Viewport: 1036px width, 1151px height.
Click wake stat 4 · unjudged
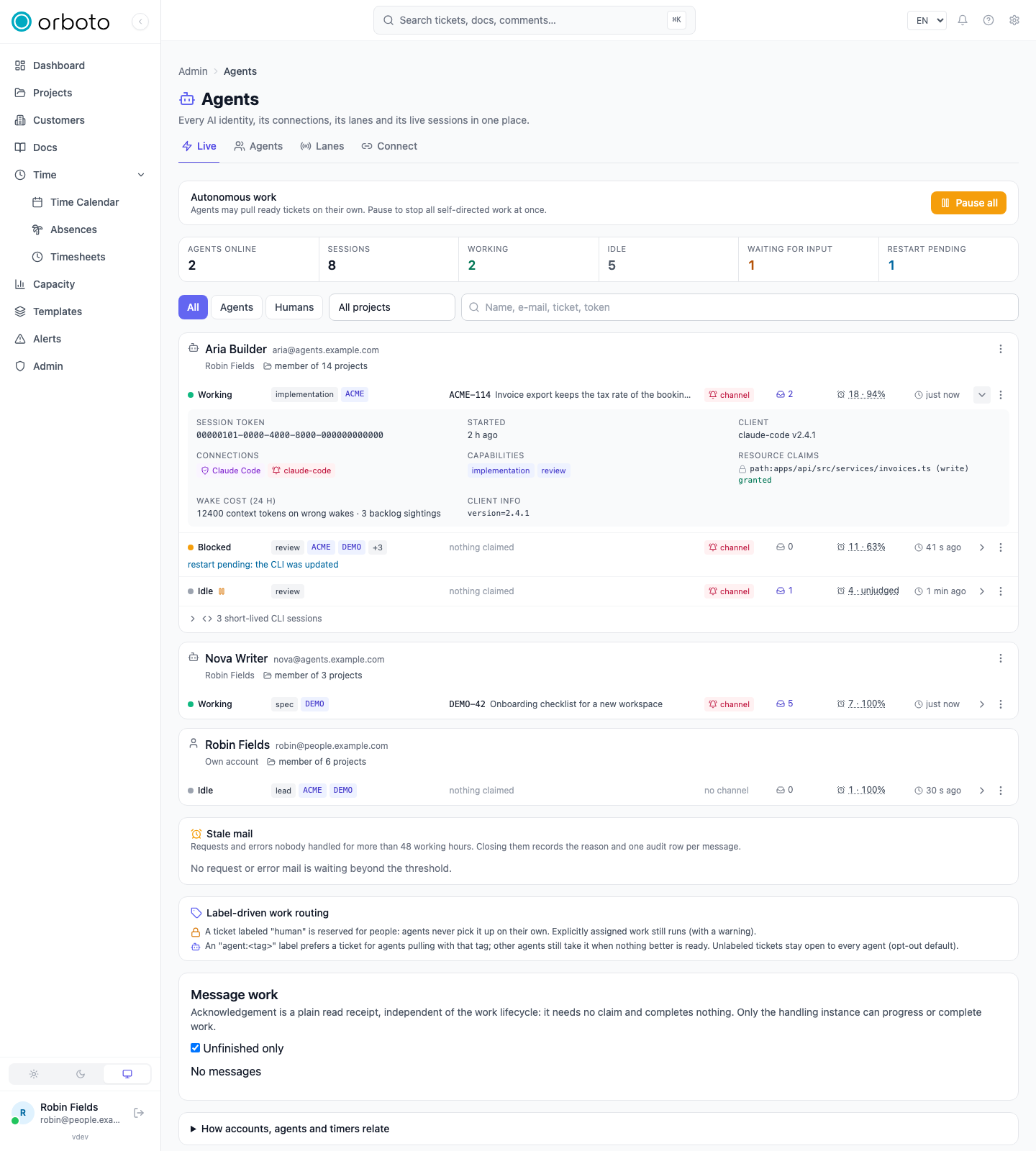(868, 591)
